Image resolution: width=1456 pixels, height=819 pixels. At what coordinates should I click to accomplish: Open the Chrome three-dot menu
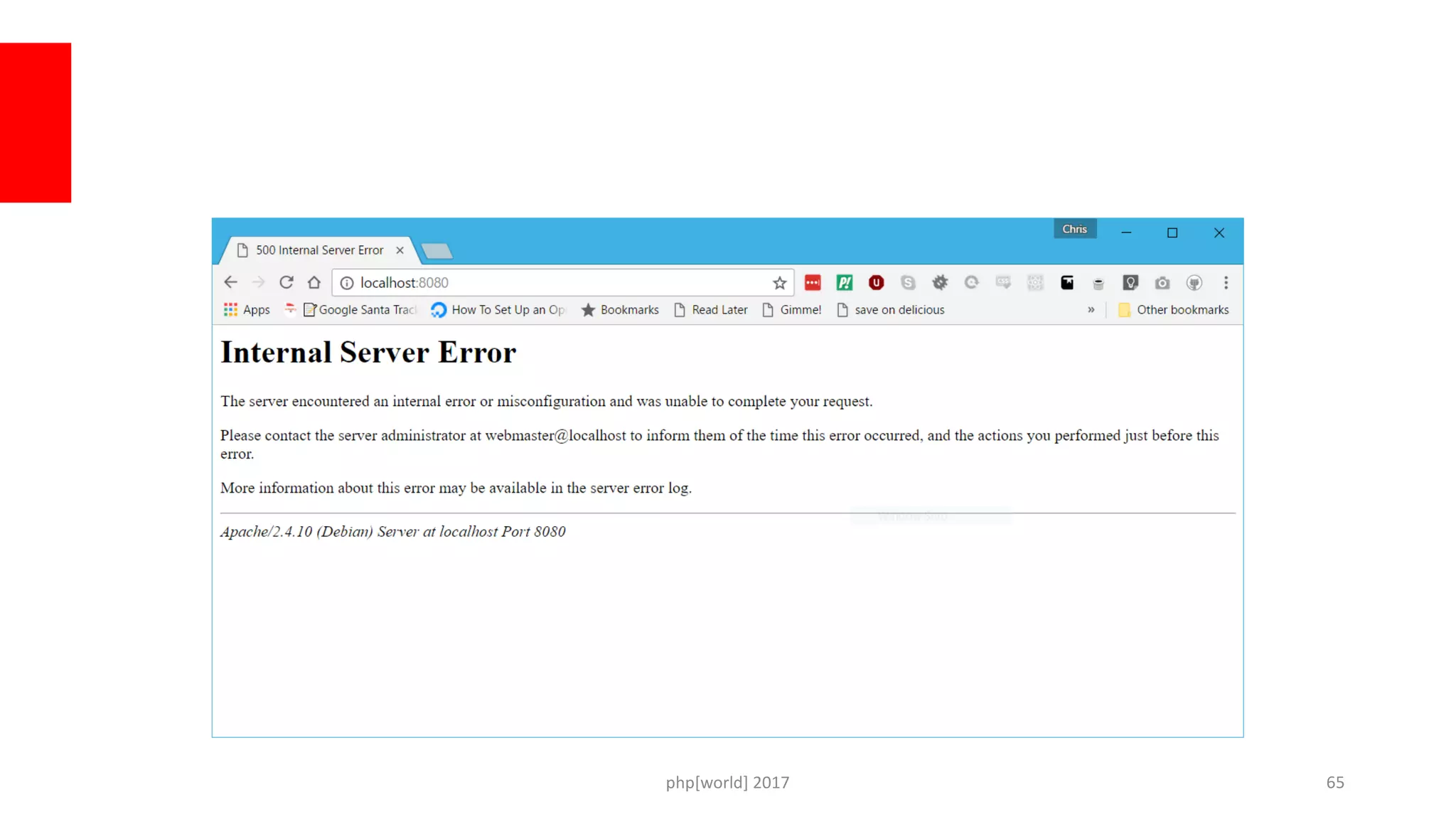1226,283
